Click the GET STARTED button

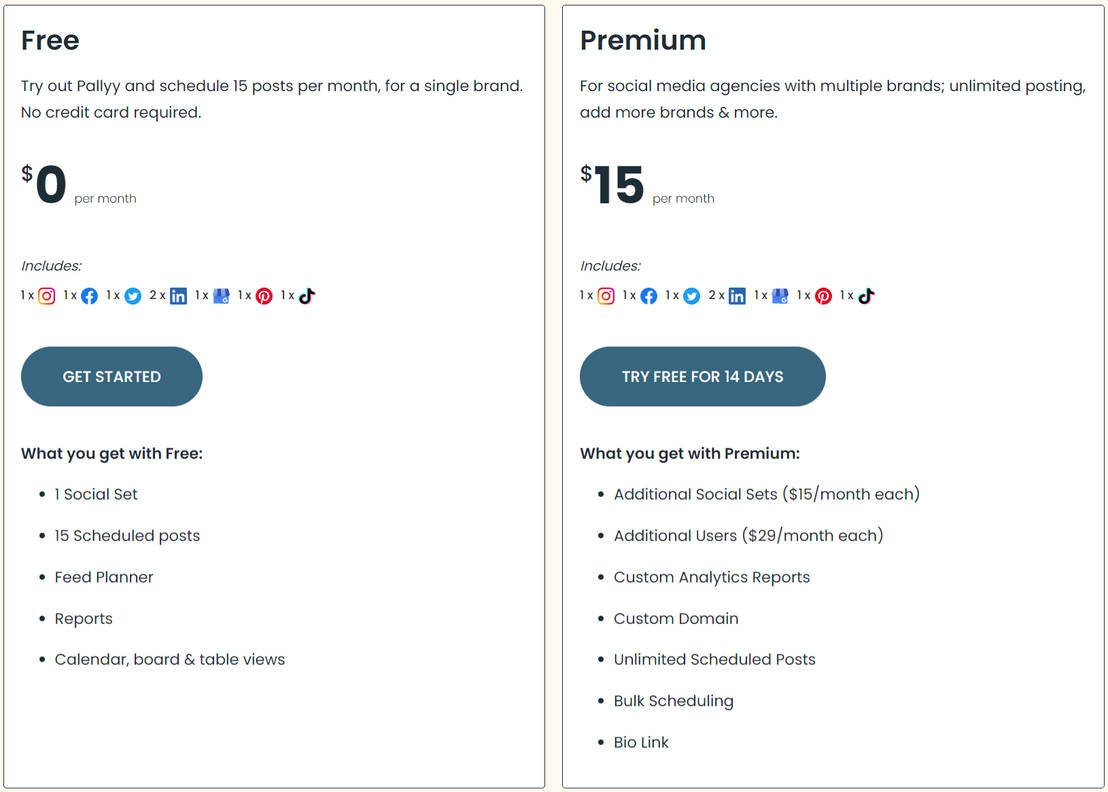[111, 376]
